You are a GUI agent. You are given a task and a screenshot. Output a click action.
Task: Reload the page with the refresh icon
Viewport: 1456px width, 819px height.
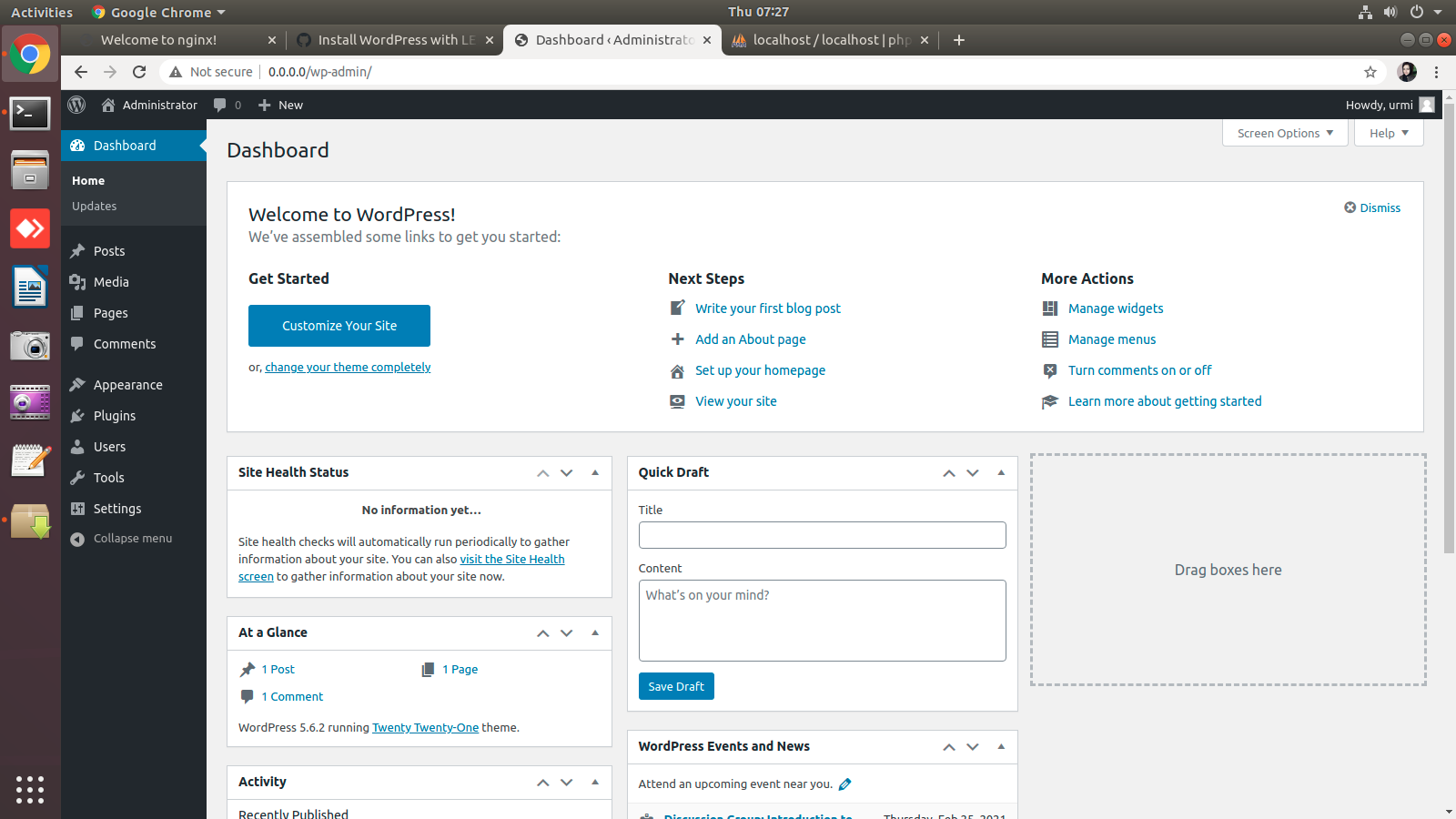pyautogui.click(x=139, y=72)
